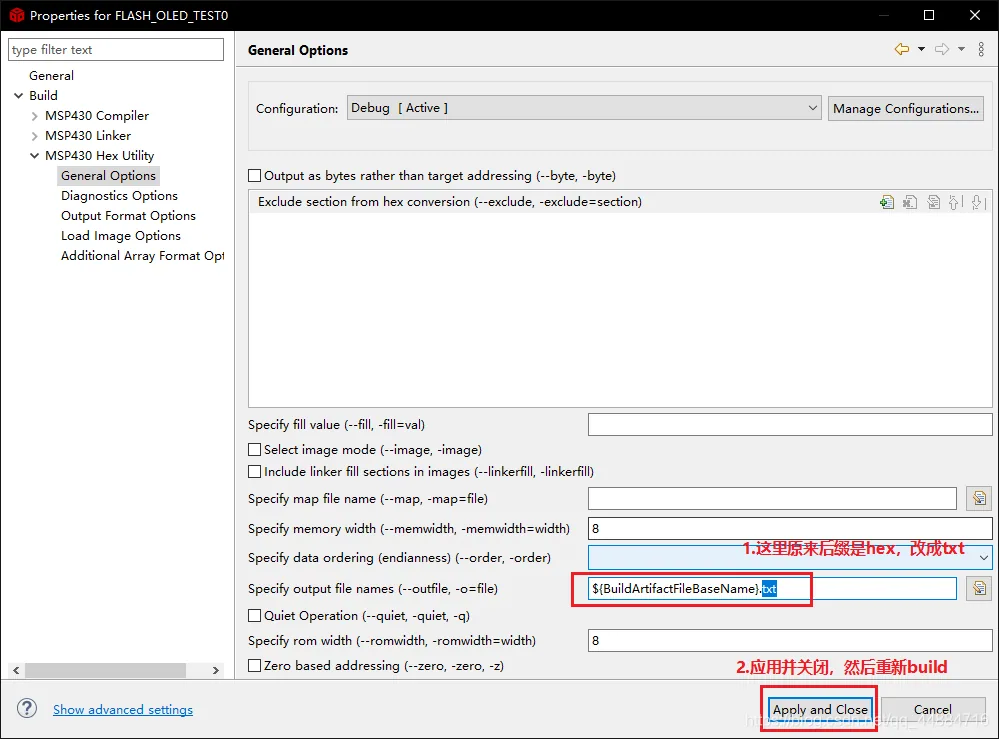Click the Forward navigation arrow icon
Image resolution: width=999 pixels, height=739 pixels.
click(942, 49)
